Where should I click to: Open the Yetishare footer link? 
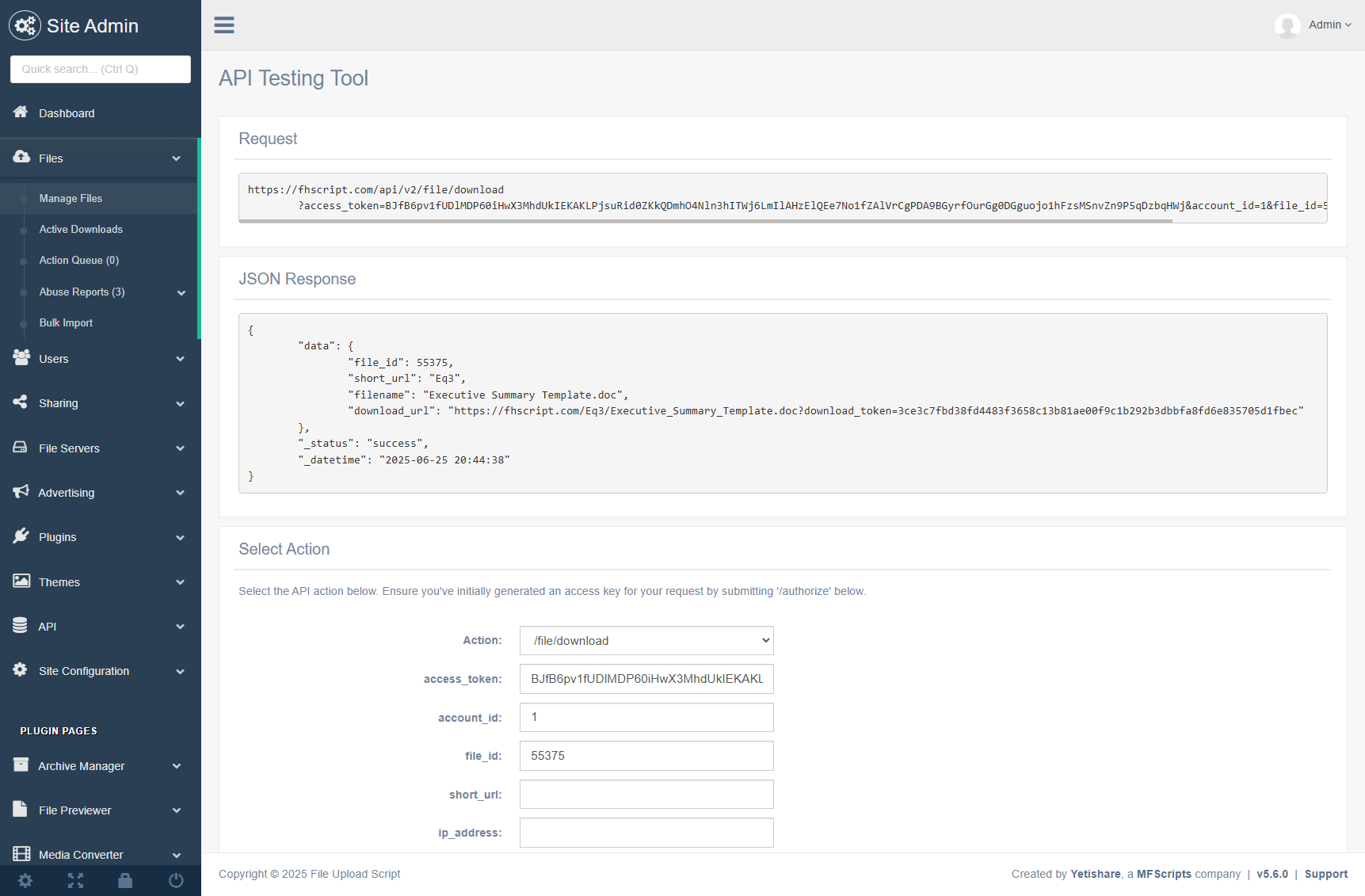coord(1095,874)
